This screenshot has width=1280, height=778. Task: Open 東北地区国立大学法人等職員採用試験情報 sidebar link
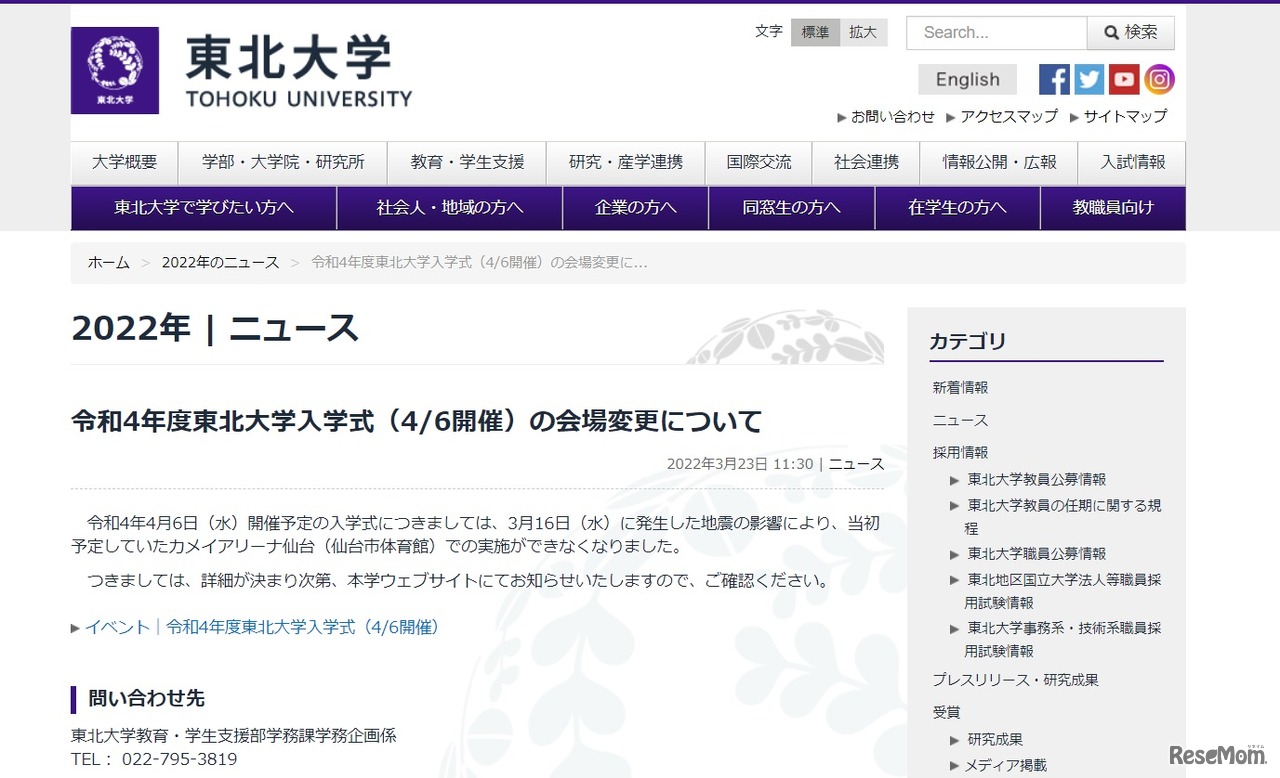click(x=1063, y=591)
